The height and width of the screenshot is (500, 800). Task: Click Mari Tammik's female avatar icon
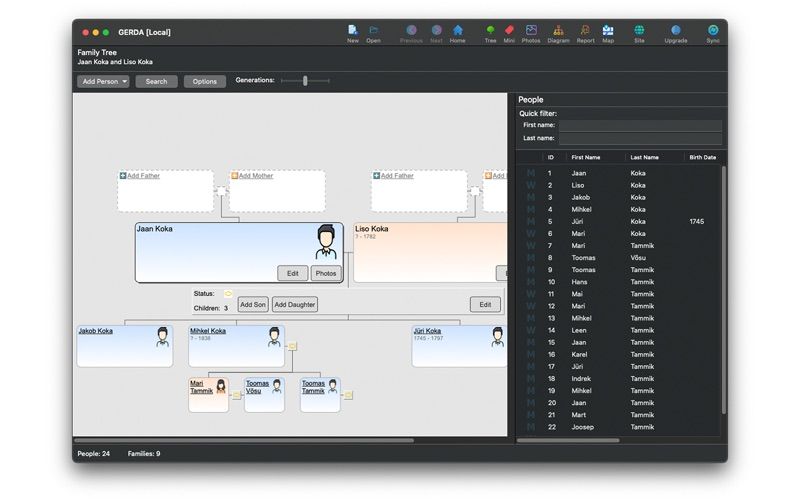(x=221, y=386)
